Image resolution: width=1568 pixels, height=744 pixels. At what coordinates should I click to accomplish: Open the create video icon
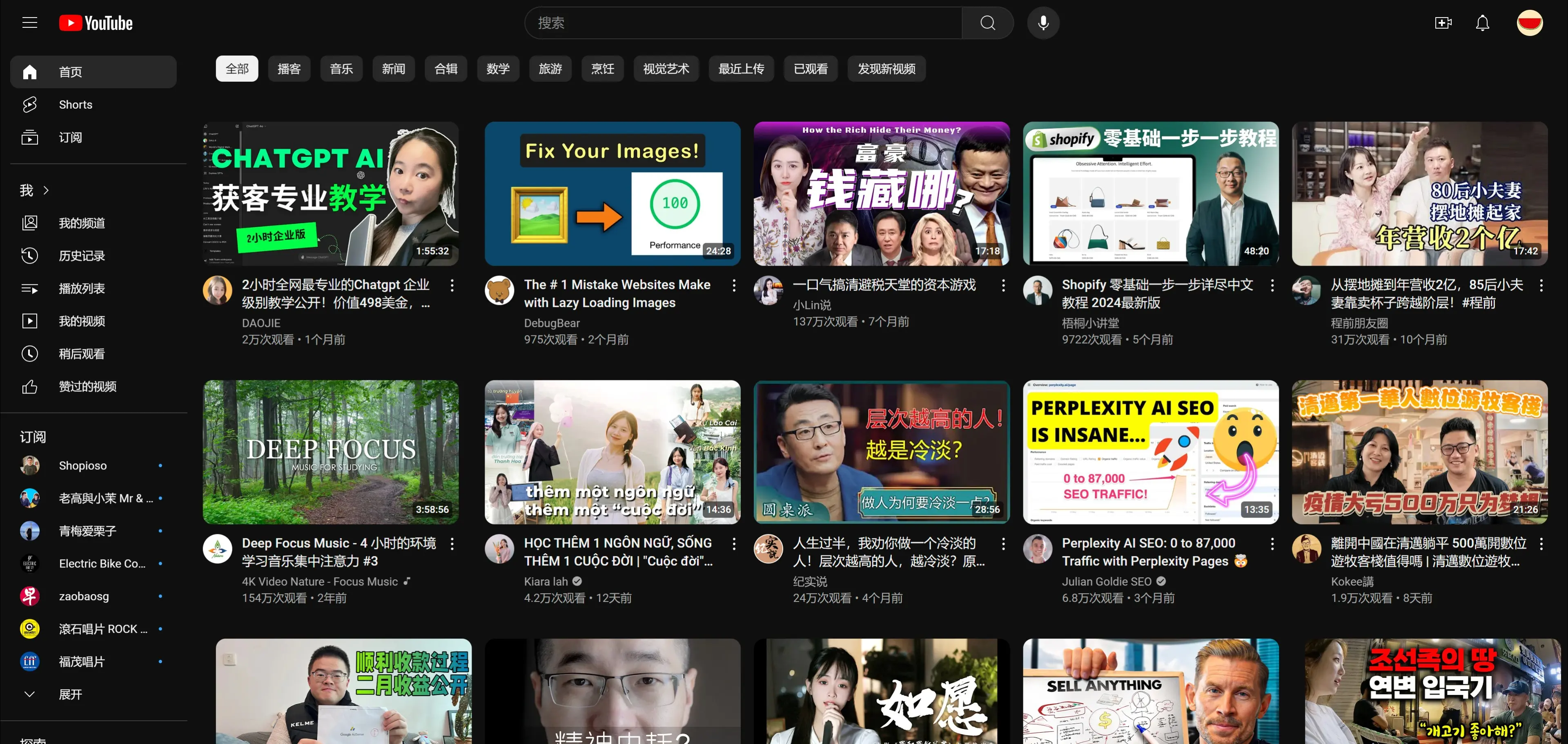click(1443, 23)
